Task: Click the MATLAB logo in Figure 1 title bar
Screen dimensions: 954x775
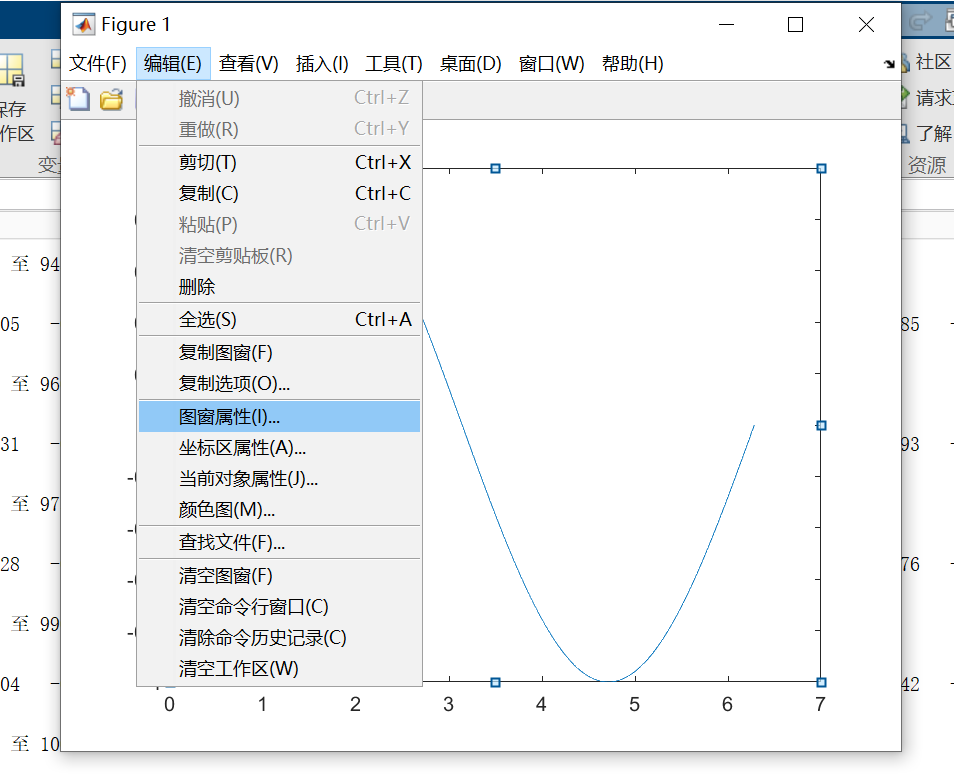Action: tap(85, 23)
